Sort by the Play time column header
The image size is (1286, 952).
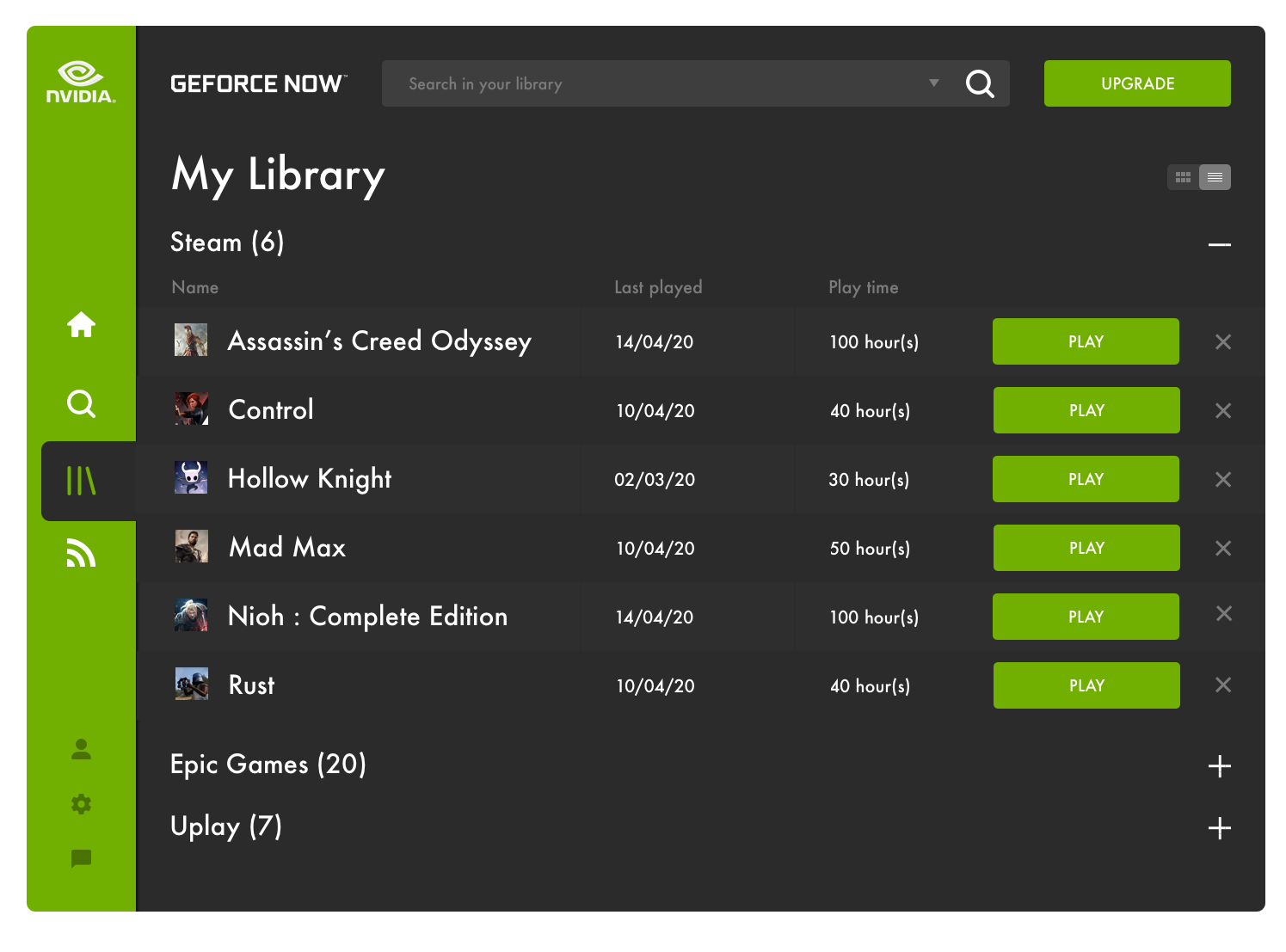click(864, 287)
